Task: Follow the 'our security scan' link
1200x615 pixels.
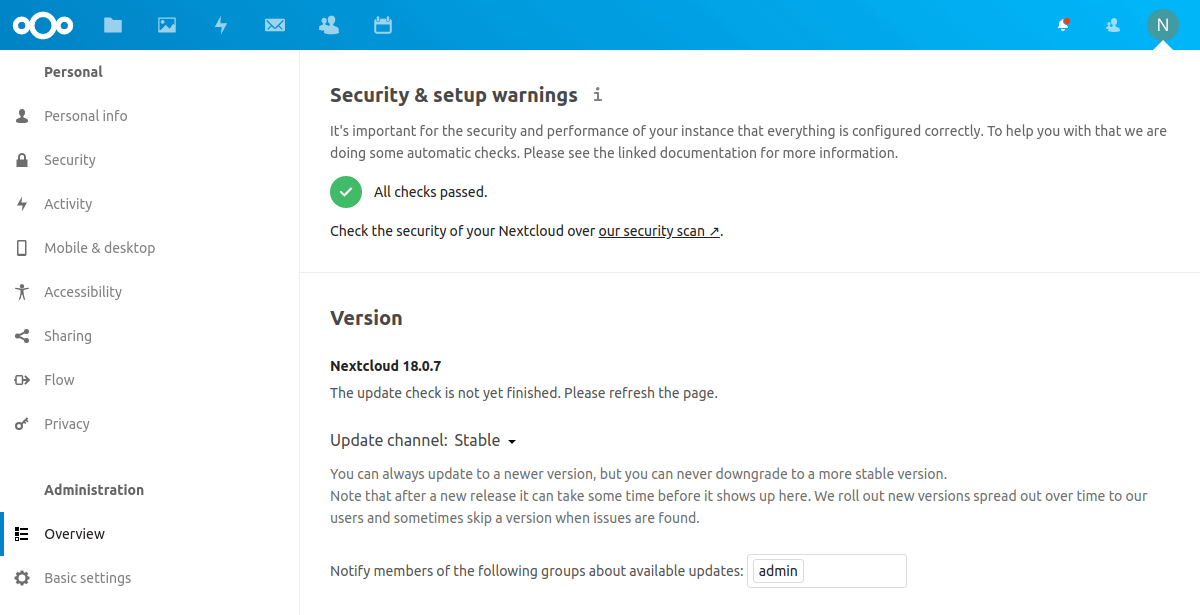Action: click(x=659, y=231)
